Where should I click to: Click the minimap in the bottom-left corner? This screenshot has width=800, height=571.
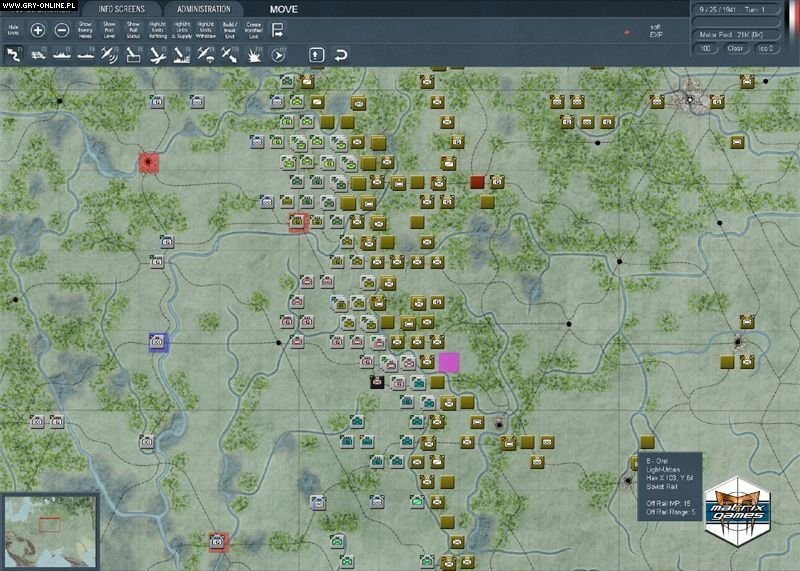tap(49, 532)
